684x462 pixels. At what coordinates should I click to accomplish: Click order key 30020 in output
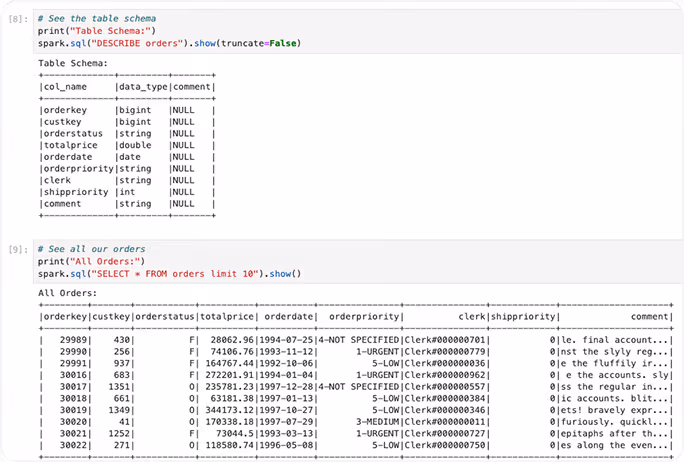[73, 422]
